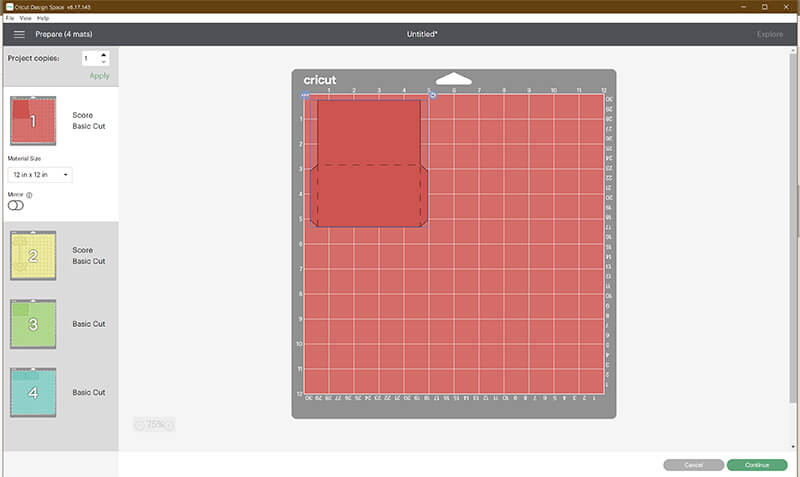The width and height of the screenshot is (800, 477).
Task: Click the three-dot handle on the mat object
Action: (x=305, y=95)
